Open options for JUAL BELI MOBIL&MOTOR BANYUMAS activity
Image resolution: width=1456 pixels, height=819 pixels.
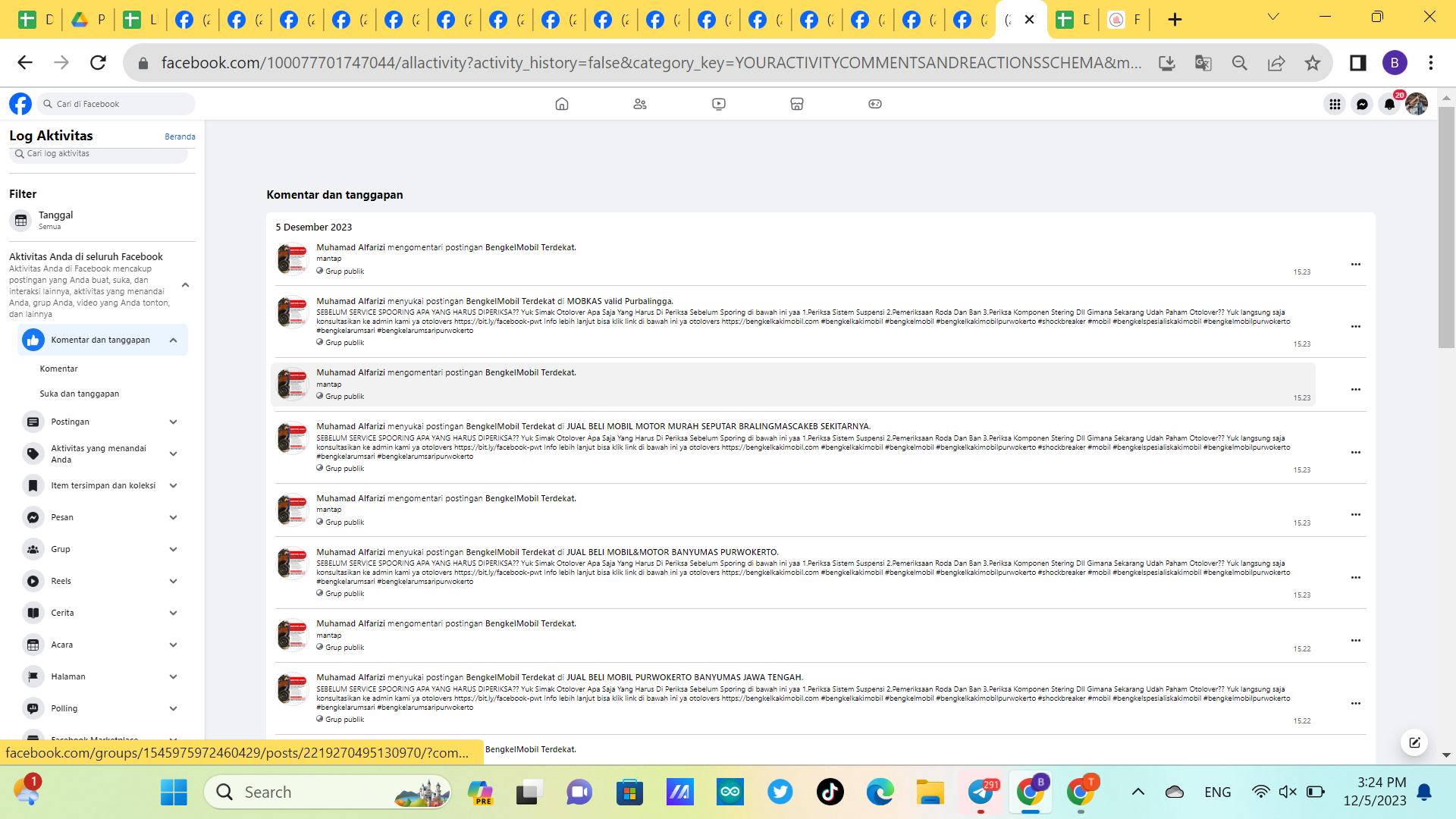pyautogui.click(x=1356, y=578)
